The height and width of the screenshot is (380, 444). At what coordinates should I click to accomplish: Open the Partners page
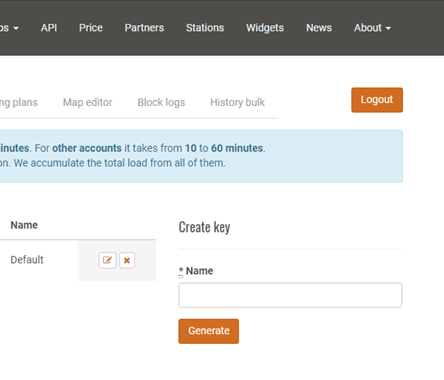tap(144, 28)
